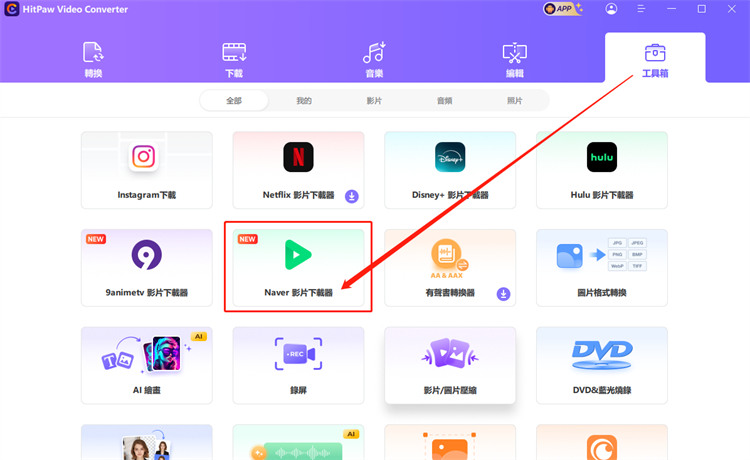Image resolution: width=750 pixels, height=460 pixels.
Task: Click the Disney+ logo icon
Action: pos(450,157)
